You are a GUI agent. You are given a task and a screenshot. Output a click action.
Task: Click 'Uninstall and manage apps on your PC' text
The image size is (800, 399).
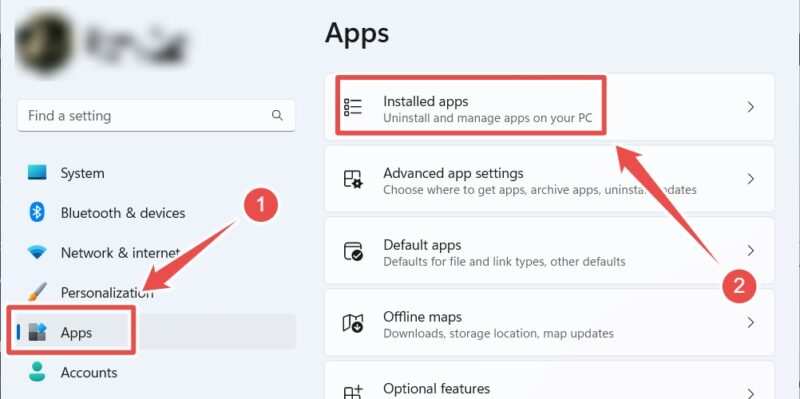pyautogui.click(x=488, y=118)
